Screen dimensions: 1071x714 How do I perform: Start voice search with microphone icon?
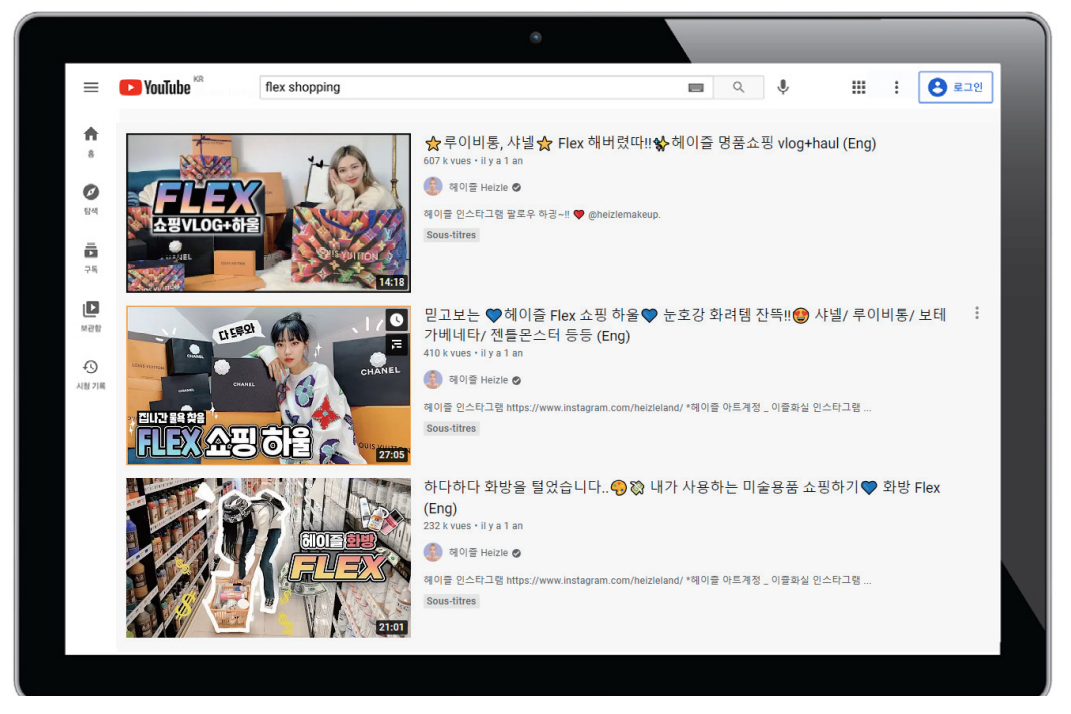coord(783,88)
